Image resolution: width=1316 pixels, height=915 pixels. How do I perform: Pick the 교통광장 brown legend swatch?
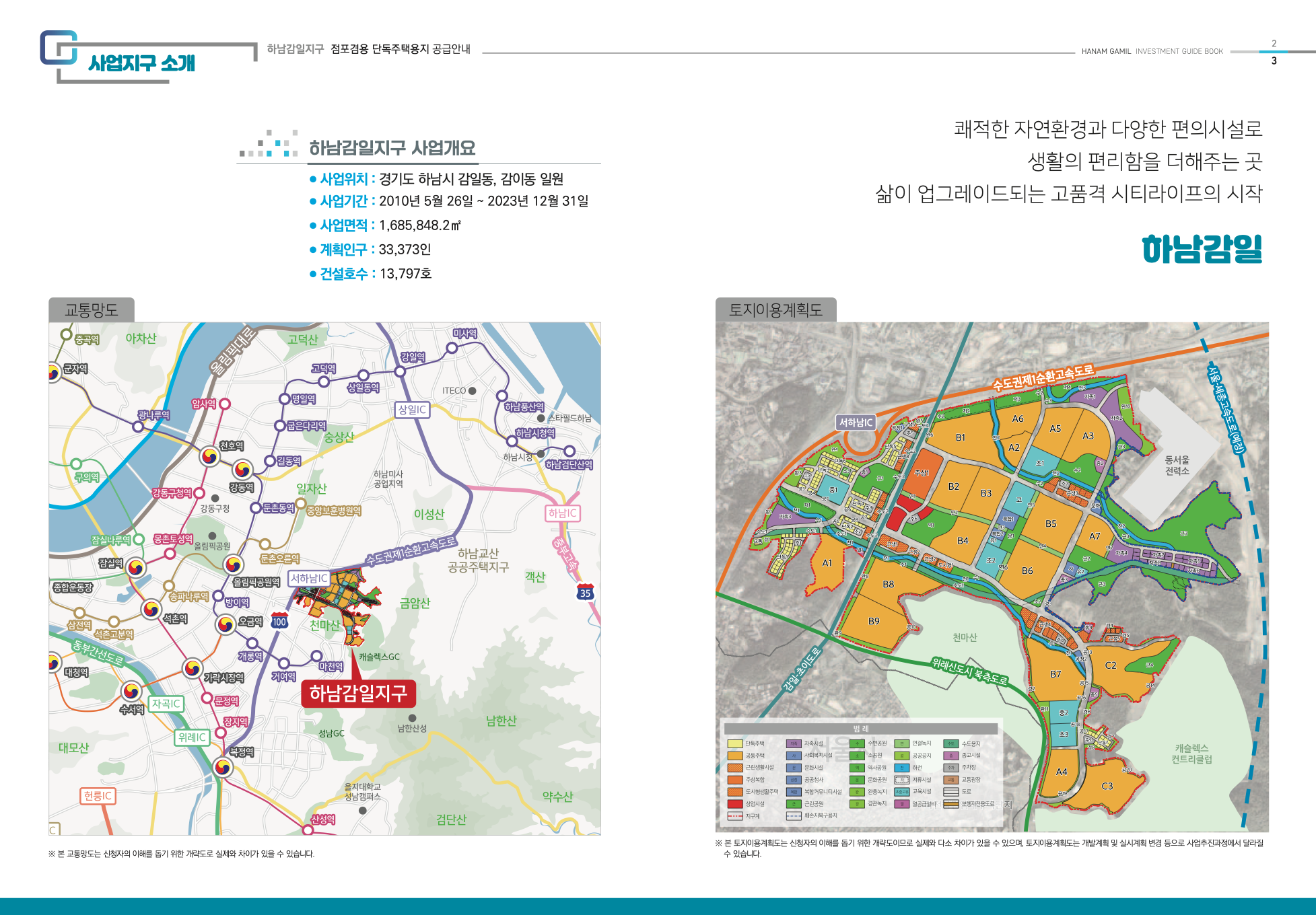tap(950, 780)
